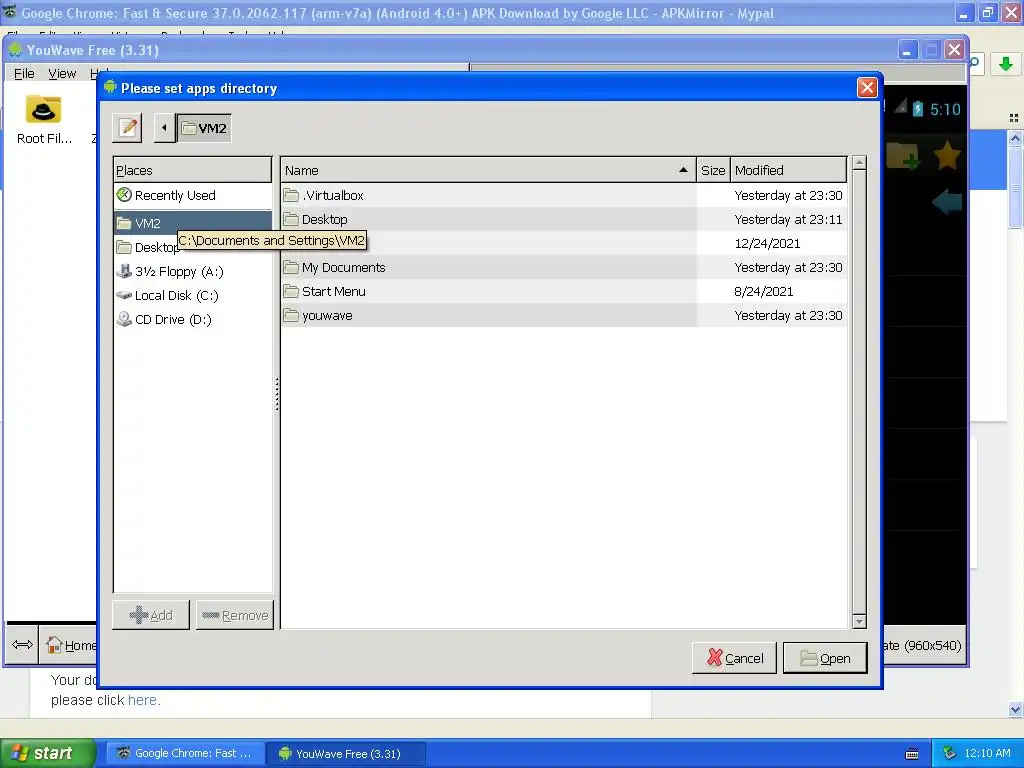This screenshot has width=1024, height=768.
Task: Click the .Virtualbox folder icon
Action: coord(291,195)
